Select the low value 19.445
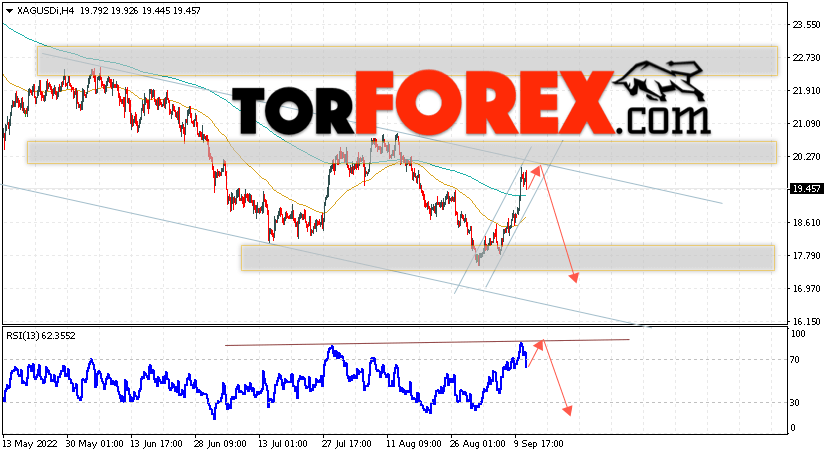The height and width of the screenshot is (455, 828). point(155,11)
